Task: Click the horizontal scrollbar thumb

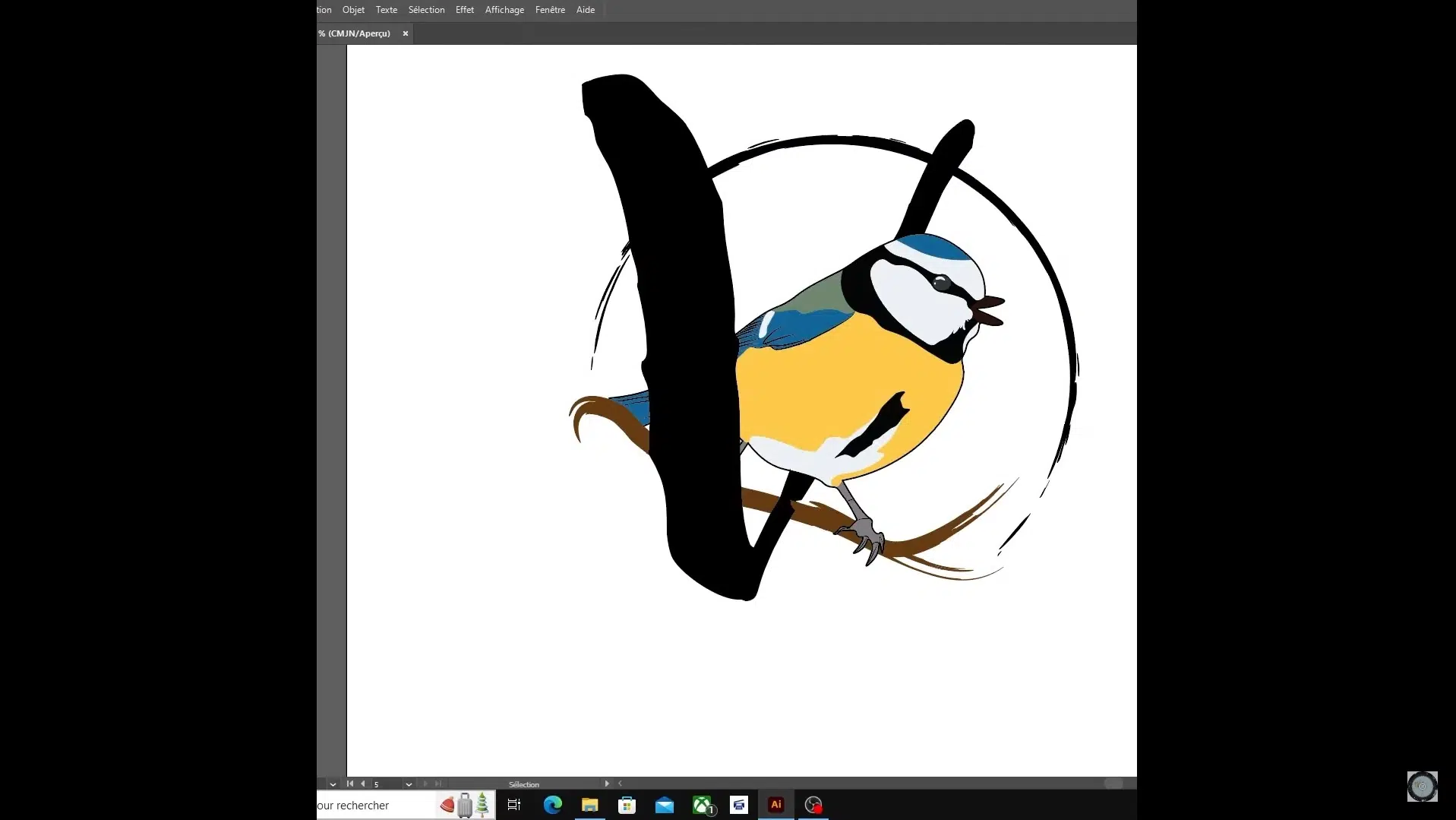Action: [1113, 784]
